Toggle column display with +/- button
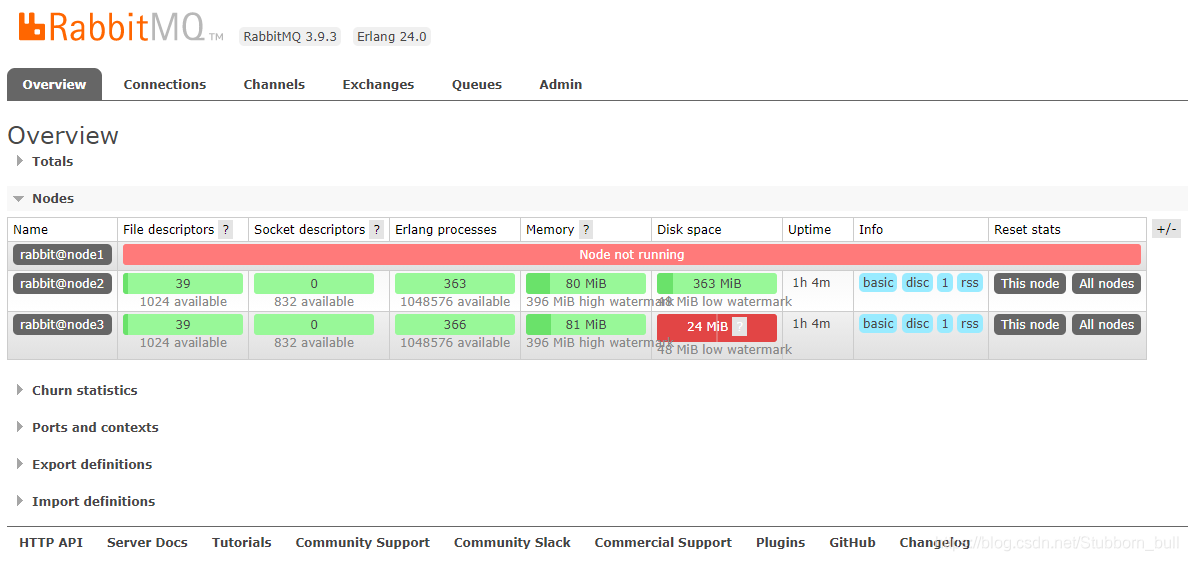Viewport: 1188px width, 561px height. (x=1166, y=229)
